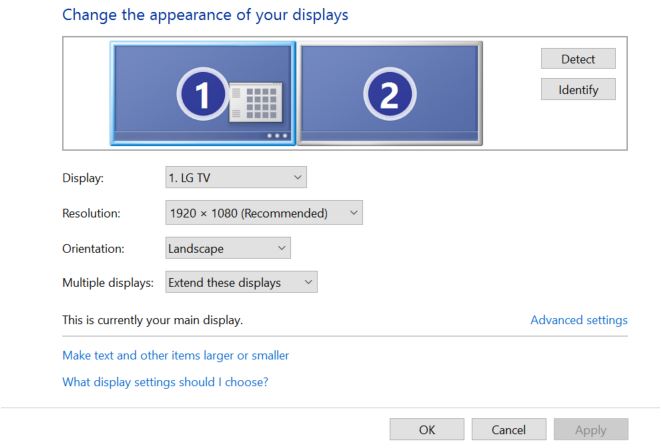Expand the Resolution dropdown

(x=262, y=213)
